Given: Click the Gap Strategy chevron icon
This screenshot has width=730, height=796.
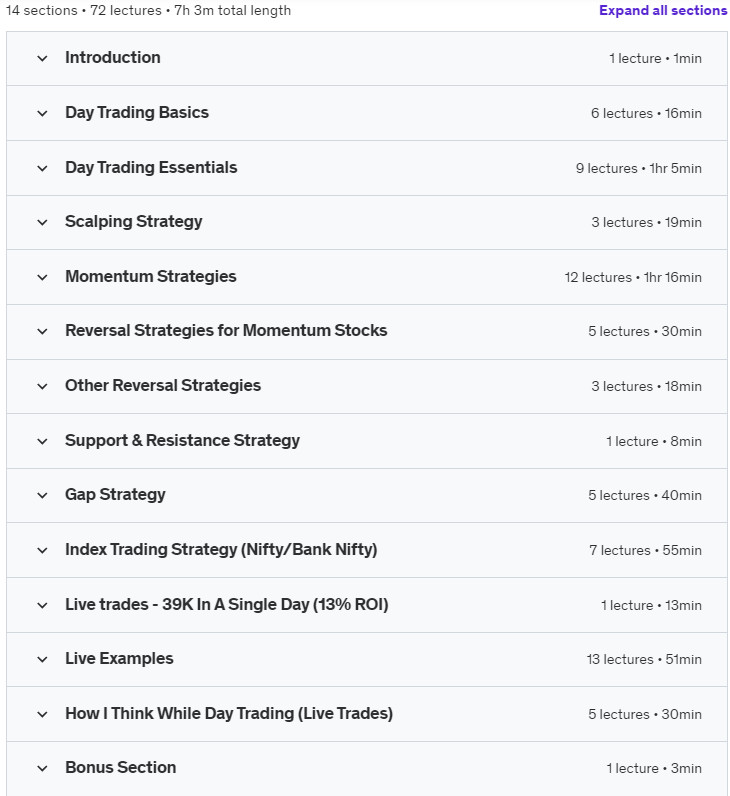Looking at the screenshot, I should pyautogui.click(x=43, y=495).
